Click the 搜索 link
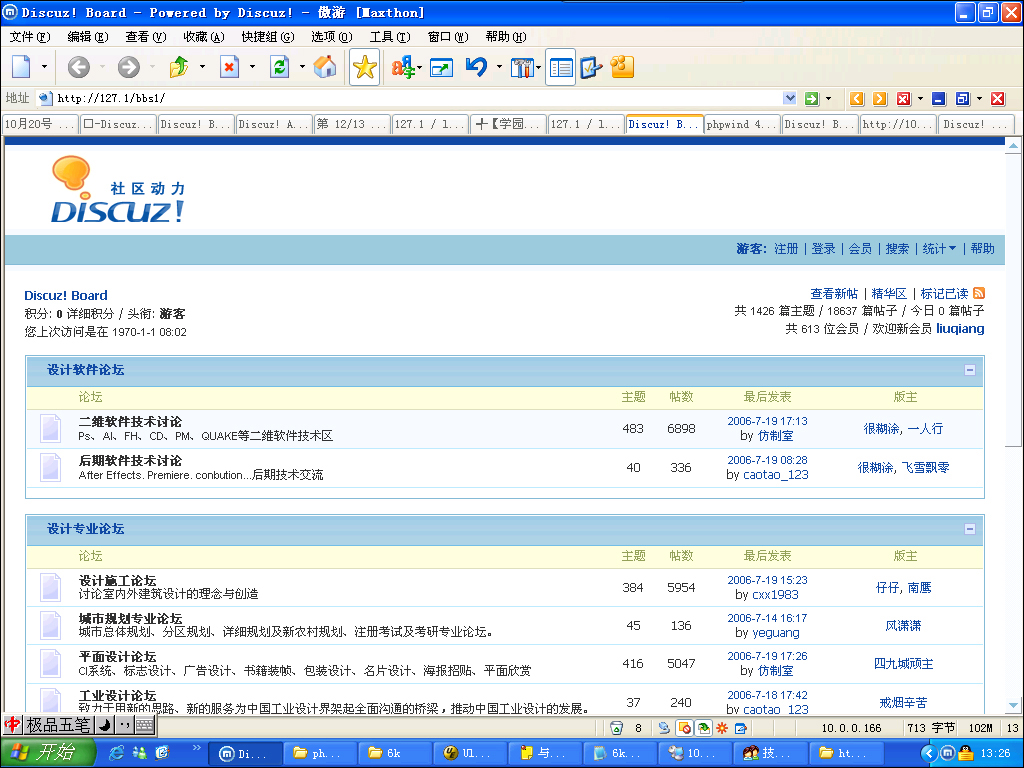 coord(897,249)
